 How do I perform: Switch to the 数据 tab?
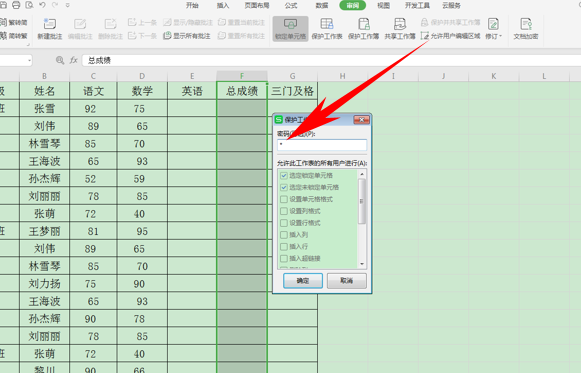coord(322,5)
